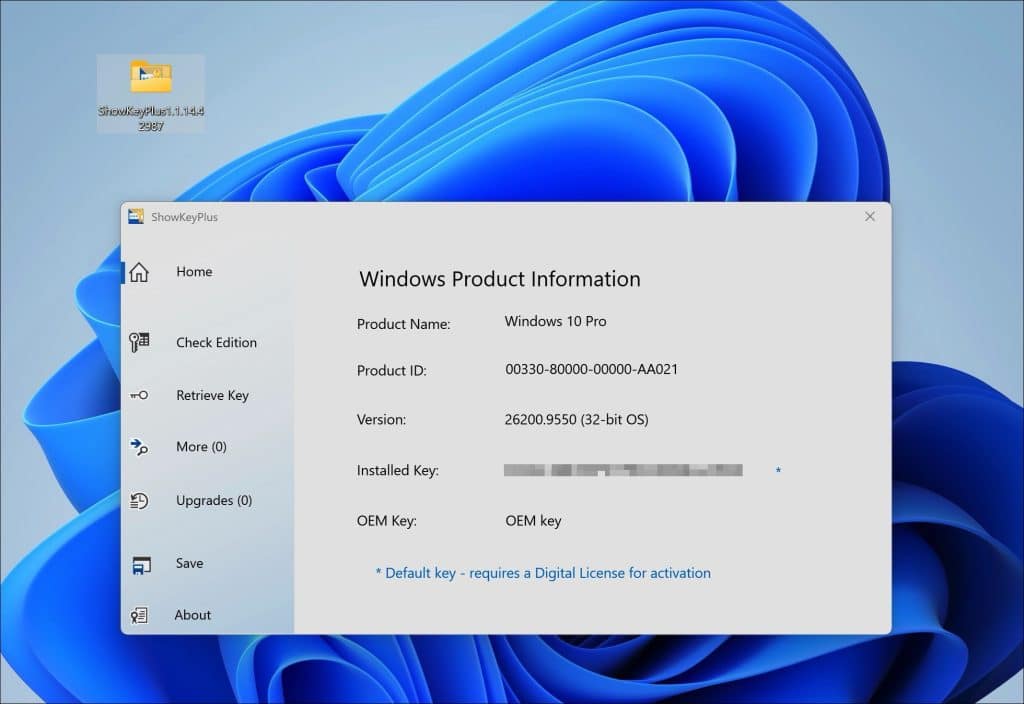Click the ShowKeyPlus title bar app icon
This screenshot has height=704, width=1024.
click(x=136, y=216)
